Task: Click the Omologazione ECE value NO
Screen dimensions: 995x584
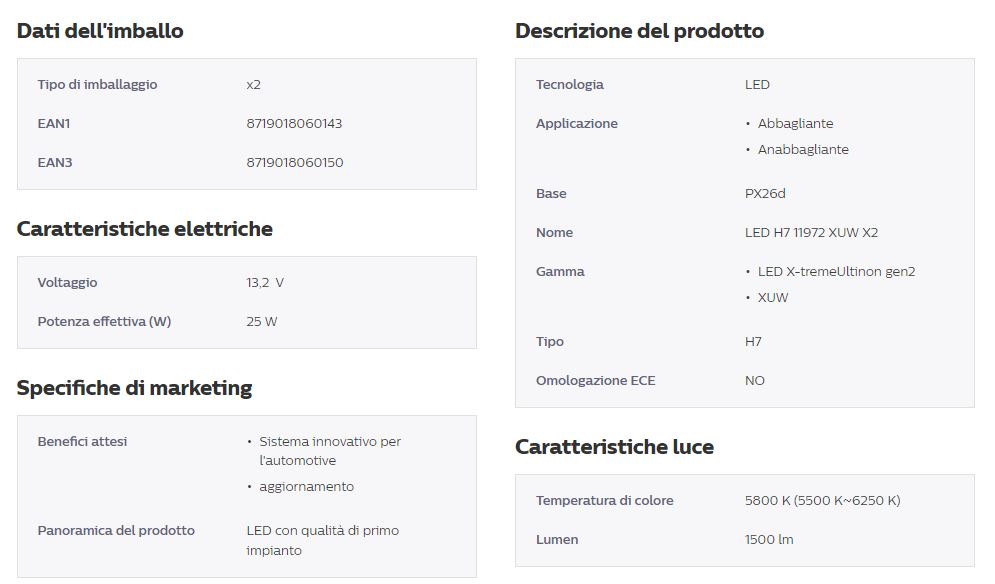Action: click(x=754, y=380)
